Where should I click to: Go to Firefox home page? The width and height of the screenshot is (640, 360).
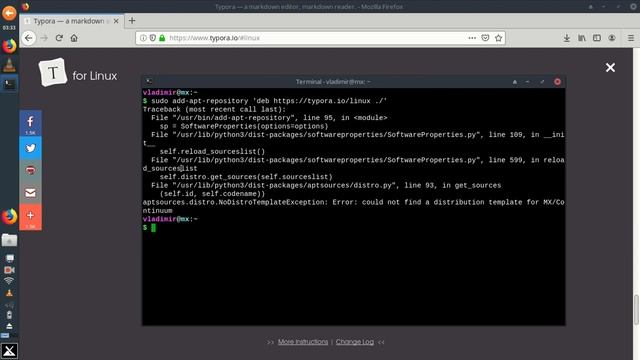[74, 38]
